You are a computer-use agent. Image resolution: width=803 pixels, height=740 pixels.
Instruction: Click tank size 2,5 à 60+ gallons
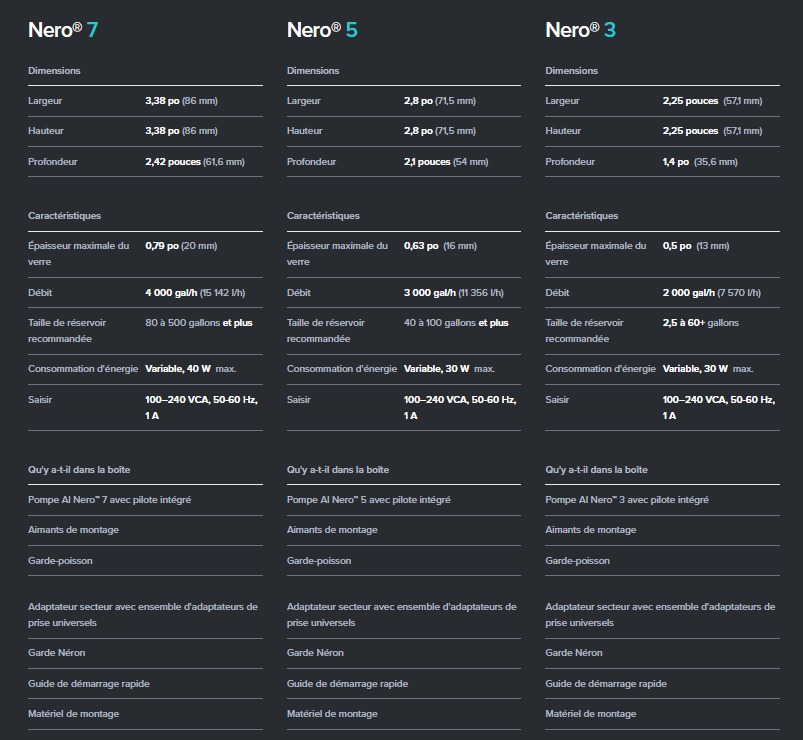[x=701, y=323]
